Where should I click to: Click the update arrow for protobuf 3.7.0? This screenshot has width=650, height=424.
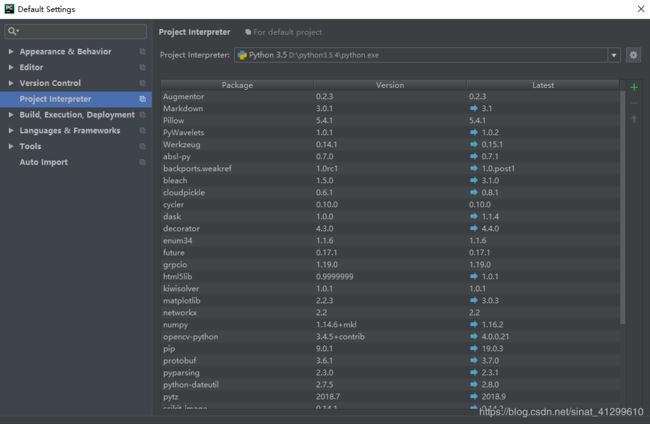[x=474, y=361]
